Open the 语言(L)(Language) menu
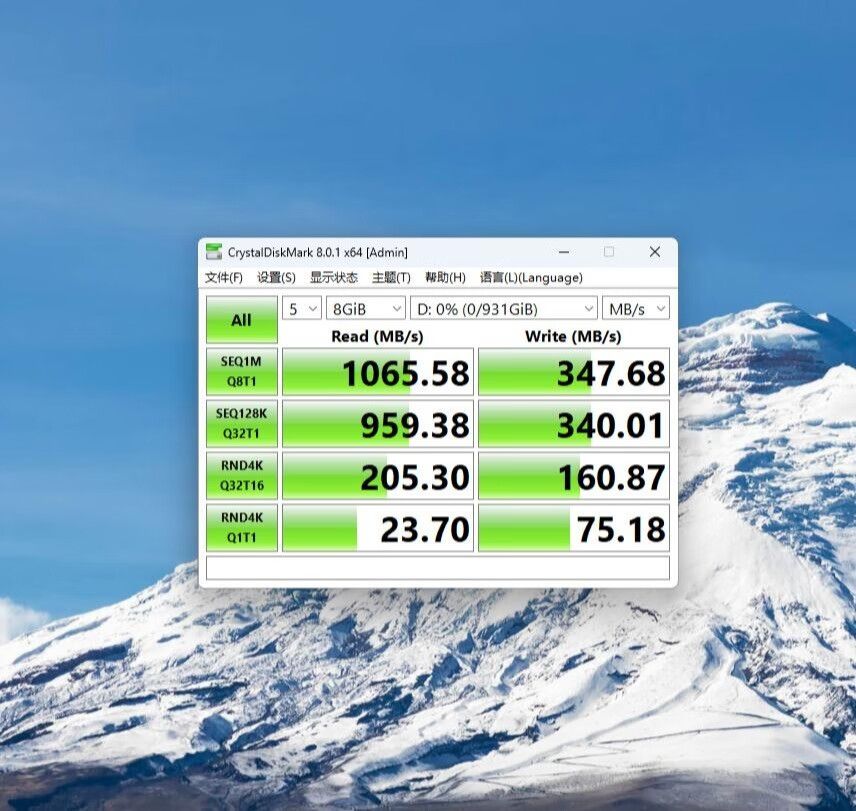This screenshot has height=811, width=856. (531, 277)
